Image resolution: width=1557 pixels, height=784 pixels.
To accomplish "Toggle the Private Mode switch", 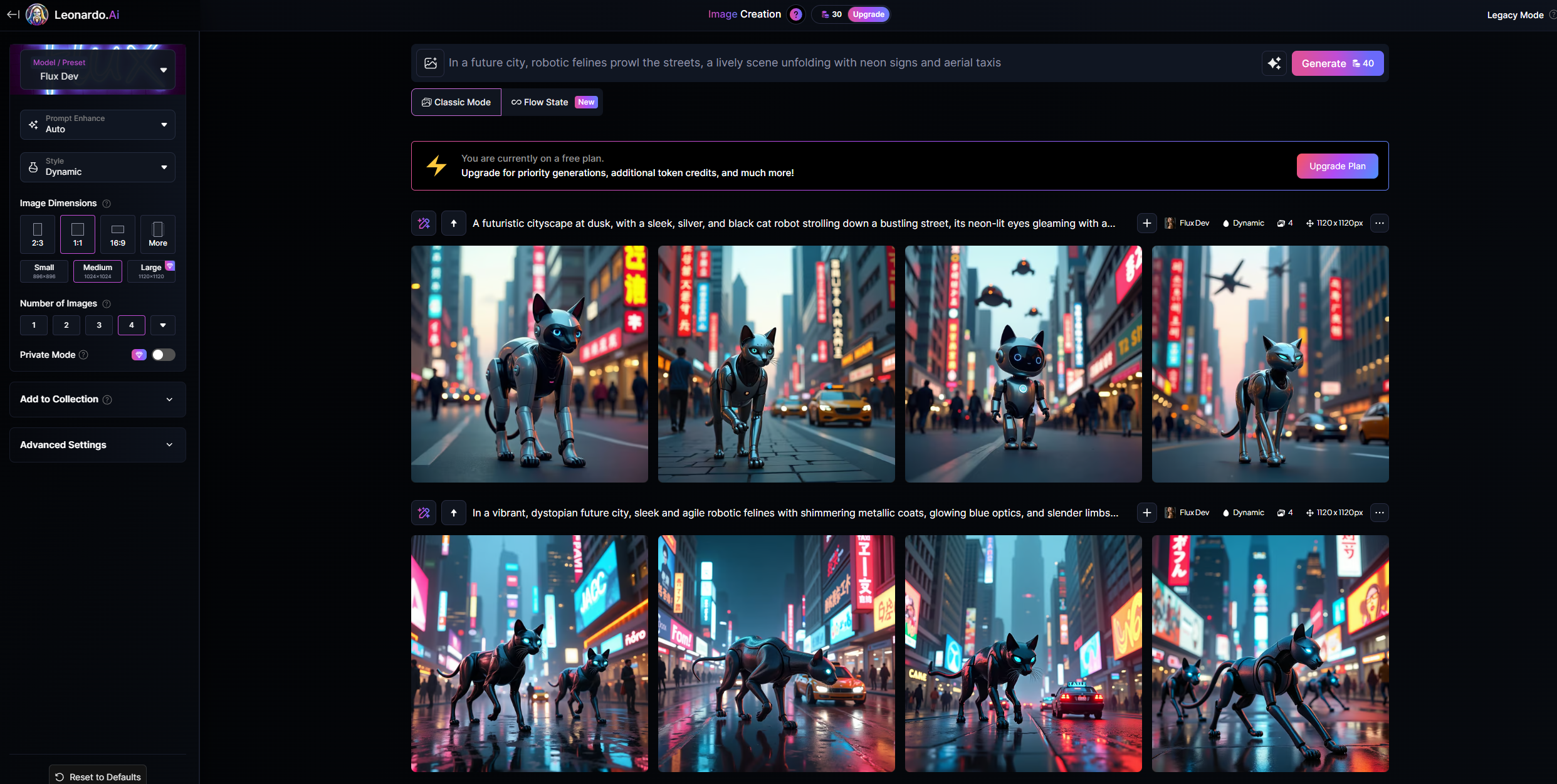I will pos(163,355).
